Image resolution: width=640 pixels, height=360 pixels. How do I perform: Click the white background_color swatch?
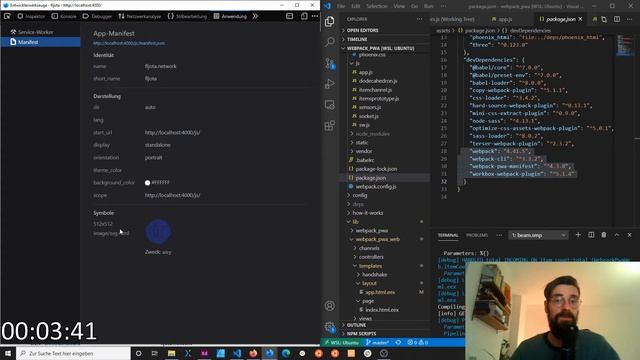tap(147, 183)
